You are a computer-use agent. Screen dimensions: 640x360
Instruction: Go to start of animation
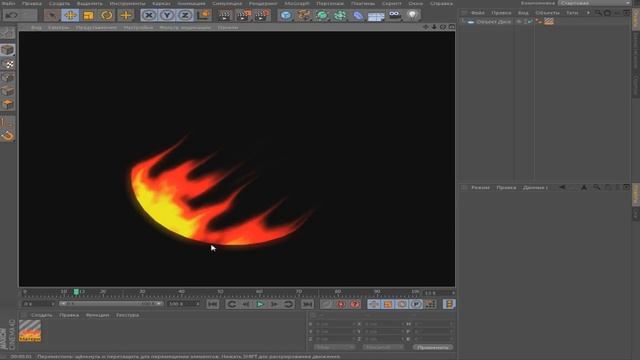(212, 304)
